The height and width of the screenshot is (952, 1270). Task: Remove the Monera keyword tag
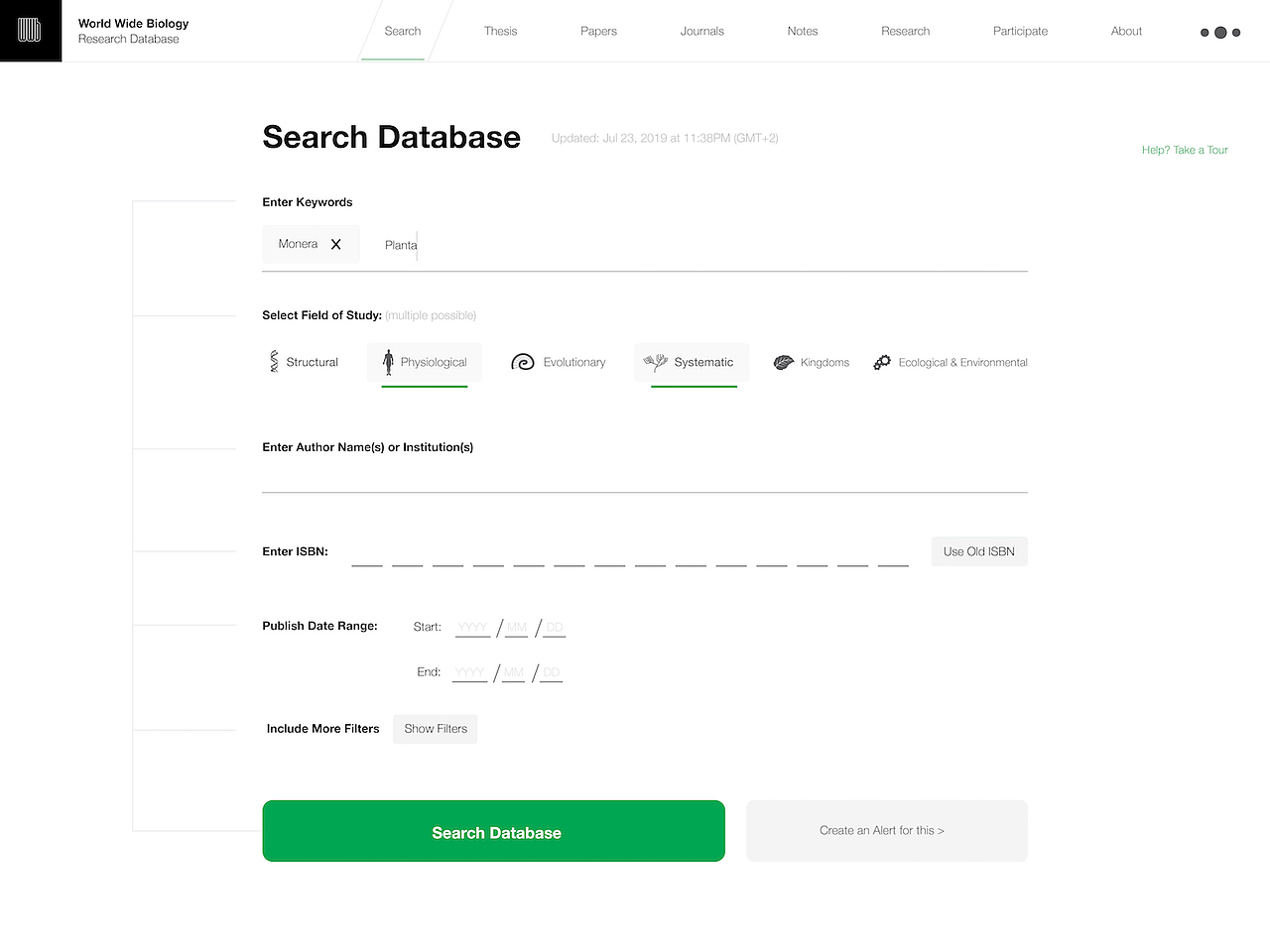(336, 244)
